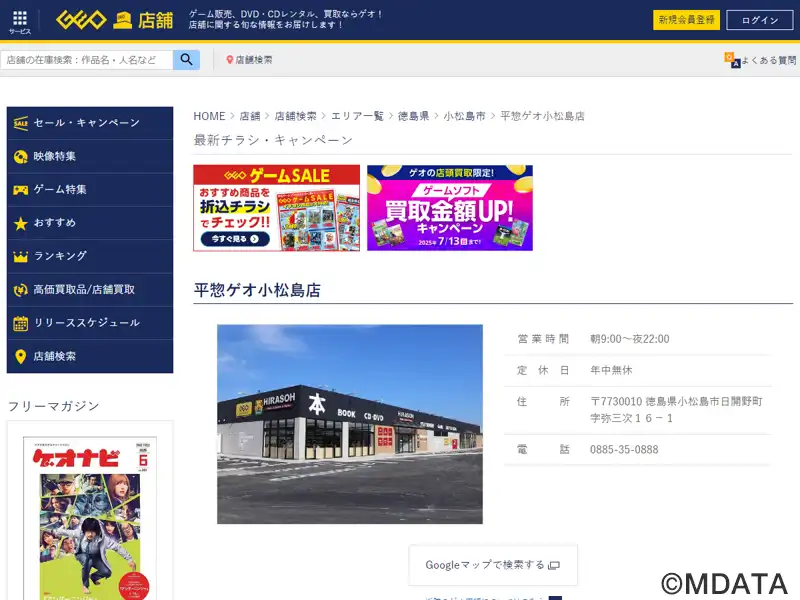This screenshot has height=600, width=800.
Task: Click the yen recycle icon for 高価買取品
Action: pyautogui.click(x=20, y=290)
